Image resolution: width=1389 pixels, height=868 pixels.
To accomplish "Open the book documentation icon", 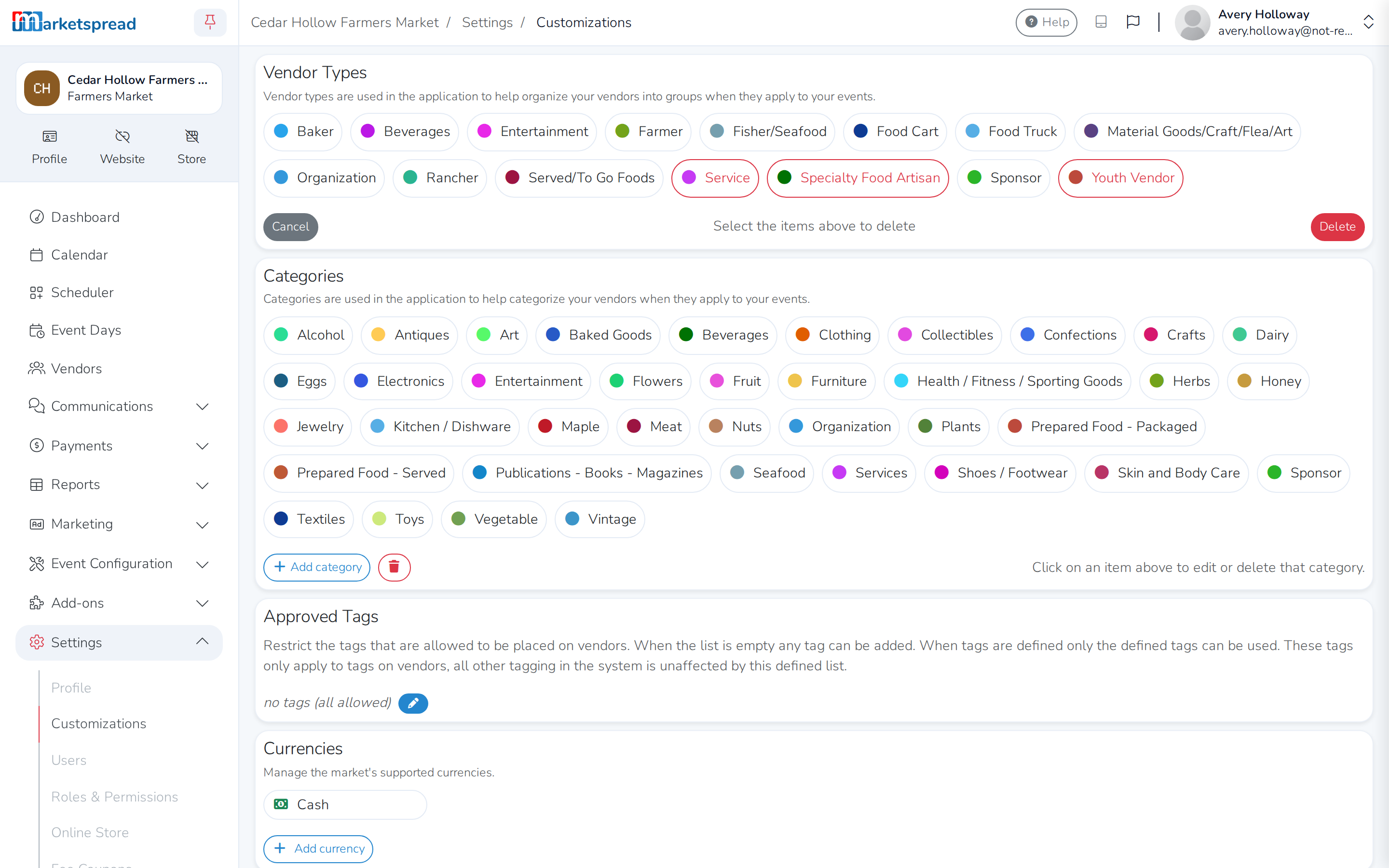I will tap(1100, 22).
